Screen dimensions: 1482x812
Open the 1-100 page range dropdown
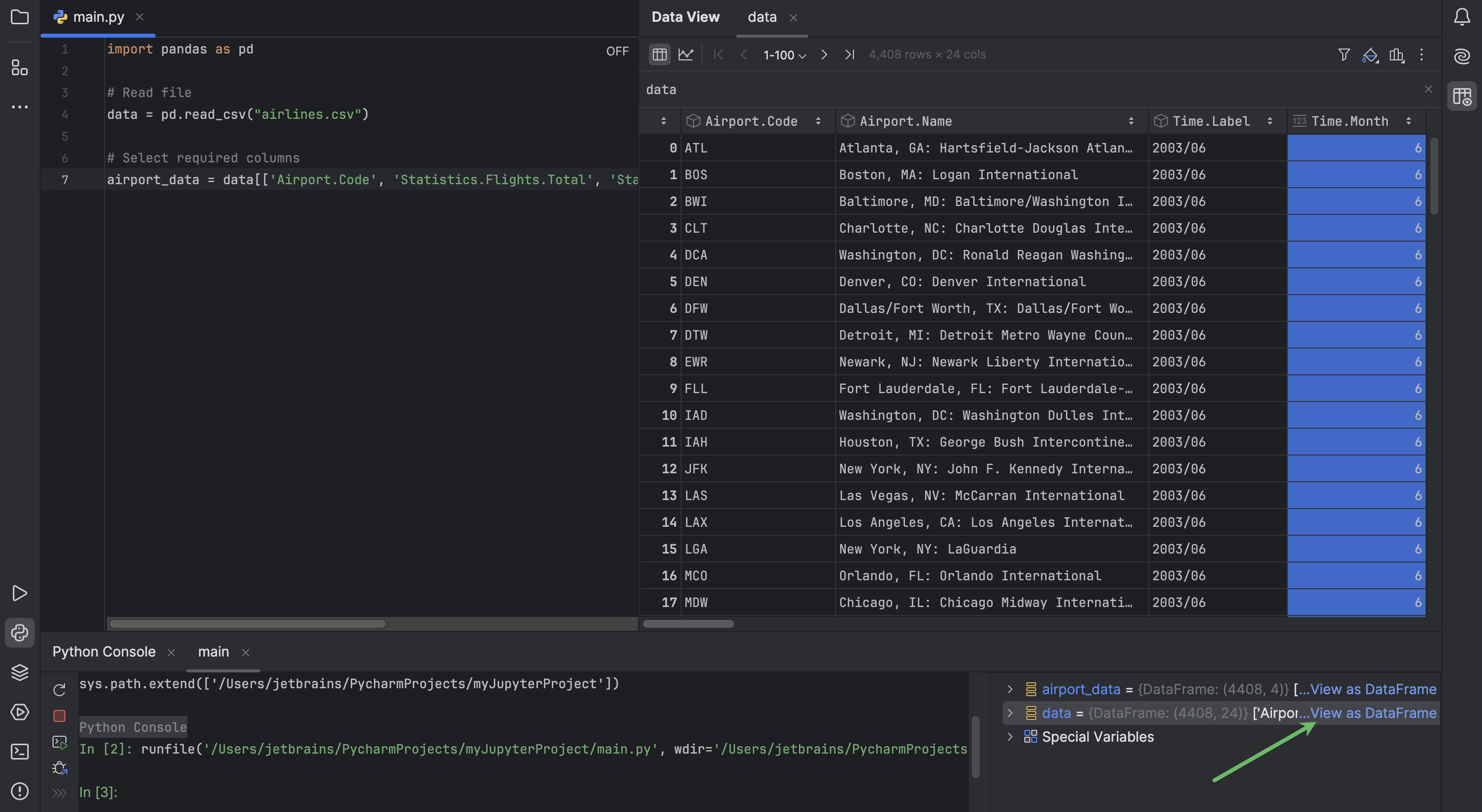point(784,54)
